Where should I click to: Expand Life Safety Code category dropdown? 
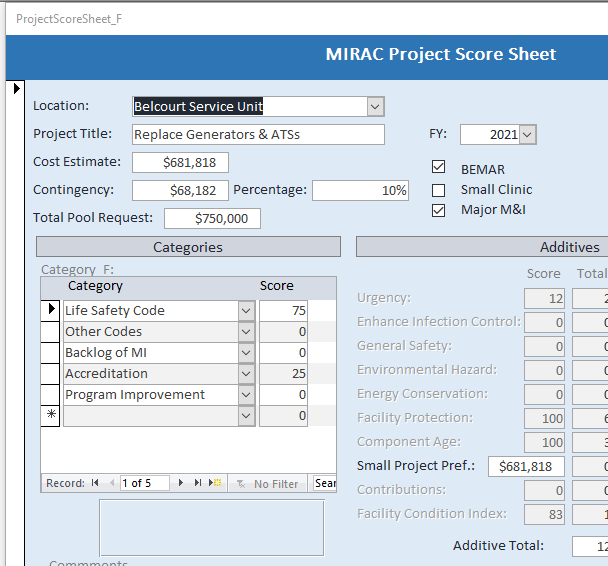[x=246, y=311]
